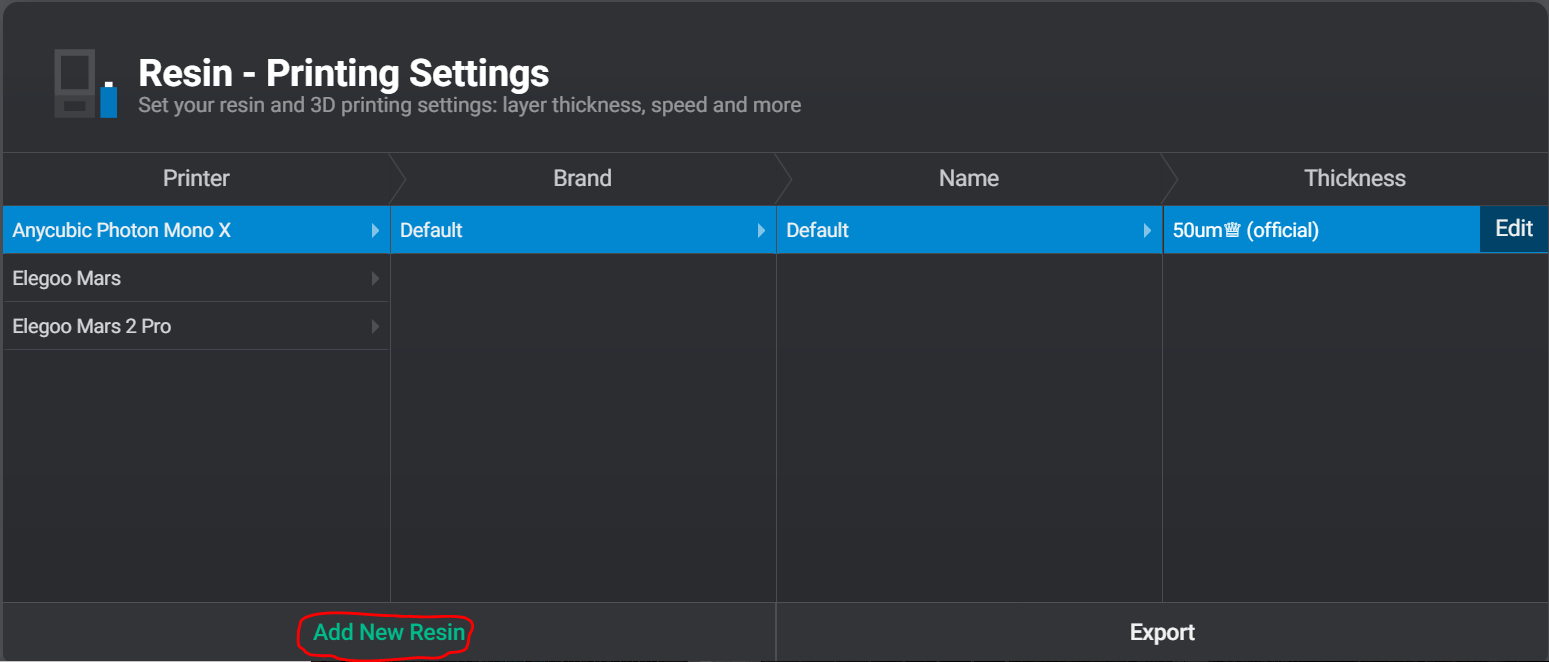Choose Elegoo Mars 2 Pro printer
Viewport: 1549px width, 662px height.
click(x=92, y=326)
